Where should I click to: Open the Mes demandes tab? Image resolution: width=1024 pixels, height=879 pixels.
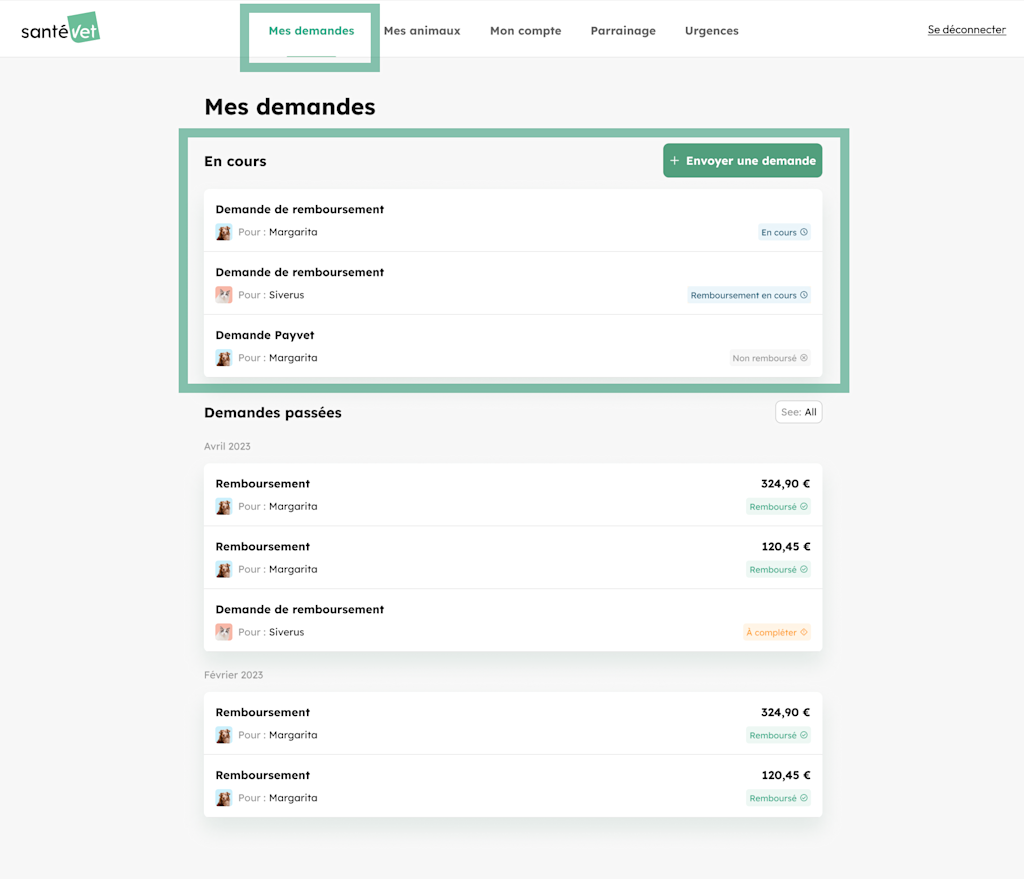pos(311,31)
